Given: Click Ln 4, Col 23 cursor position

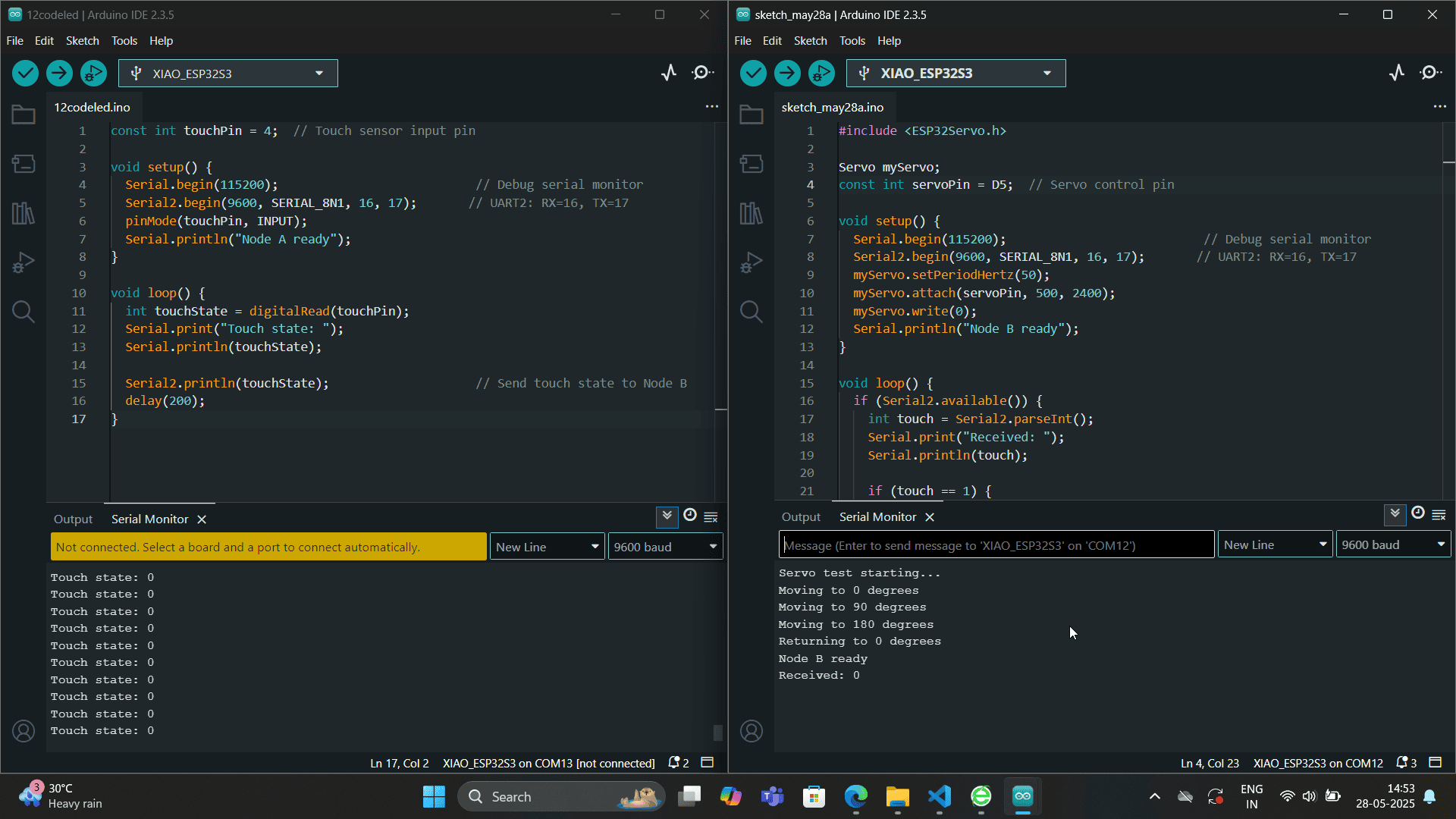Looking at the screenshot, I should (1210, 764).
